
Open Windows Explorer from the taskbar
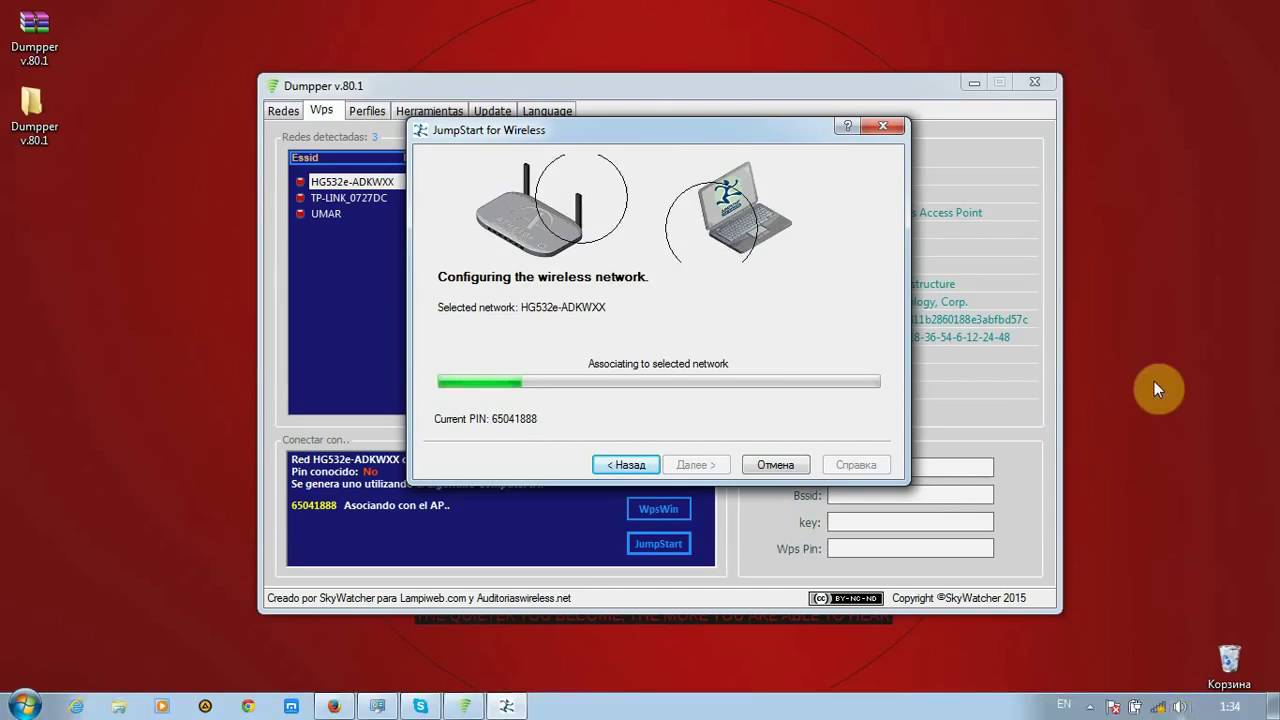[x=119, y=706]
